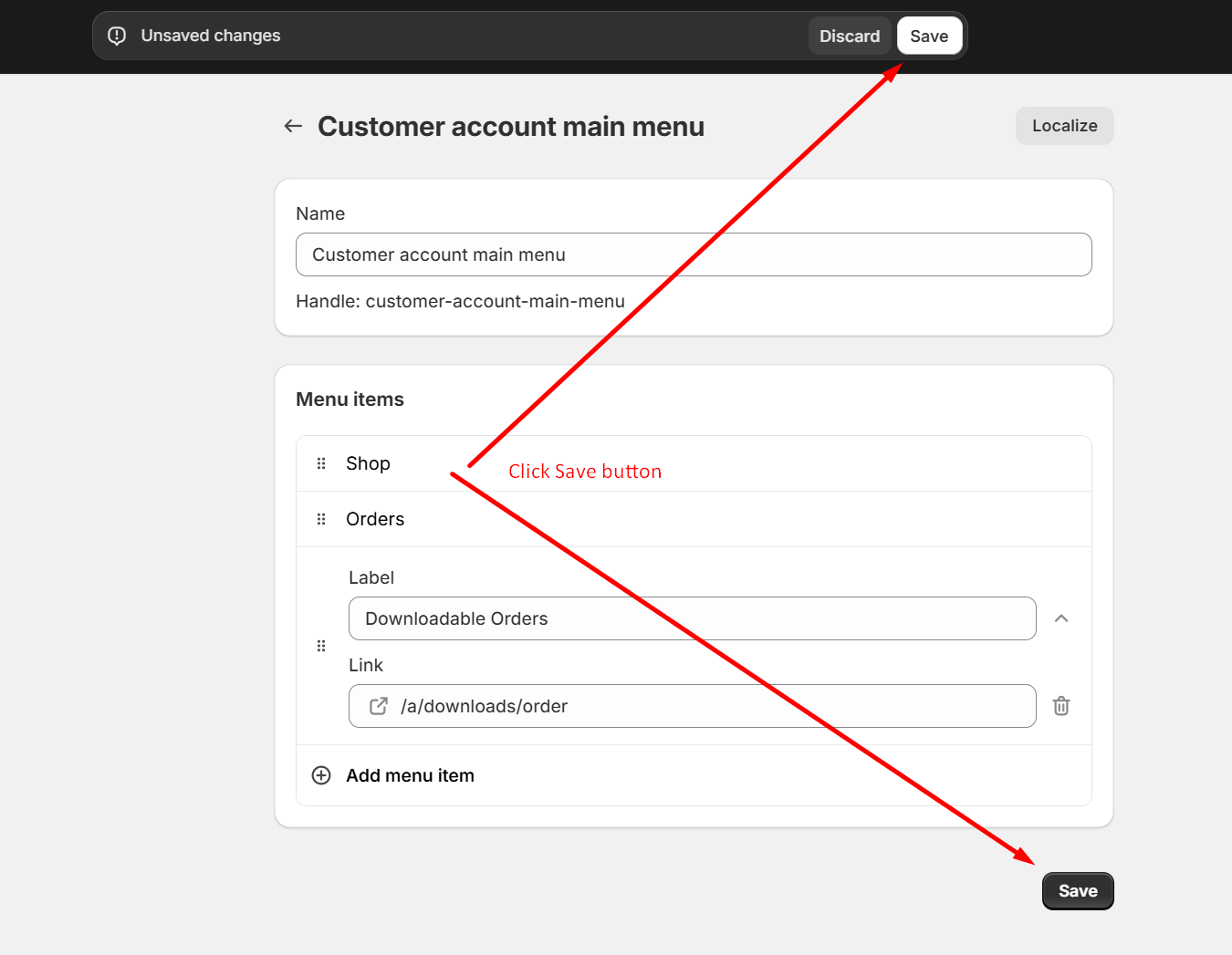This screenshot has height=955, width=1232.
Task: Click the unsaved changes alert icon
Action: [117, 36]
